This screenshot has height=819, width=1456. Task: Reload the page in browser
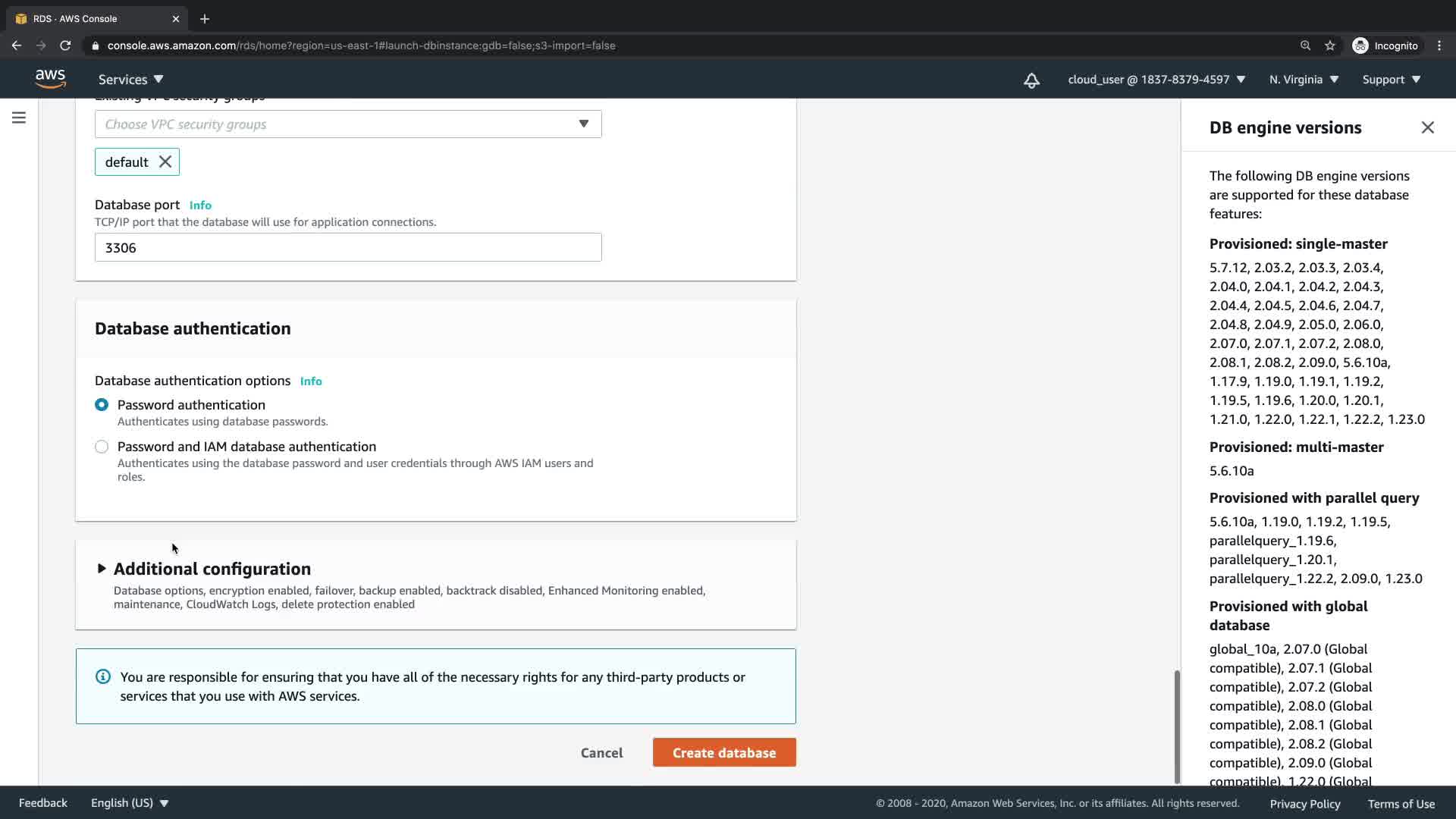coord(65,45)
